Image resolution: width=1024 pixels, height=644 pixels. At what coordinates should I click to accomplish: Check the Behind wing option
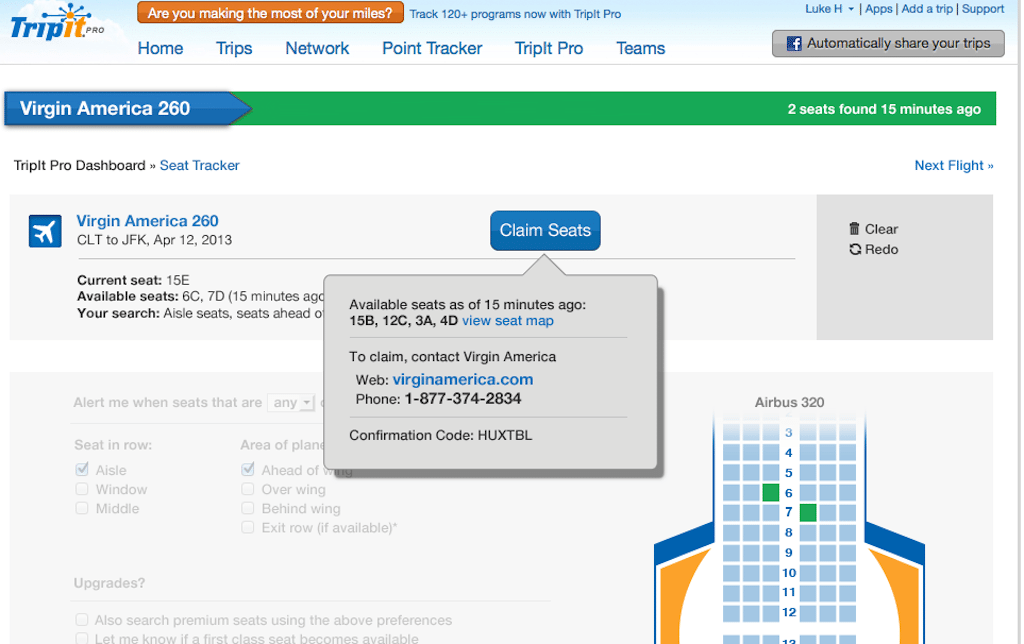tap(248, 507)
